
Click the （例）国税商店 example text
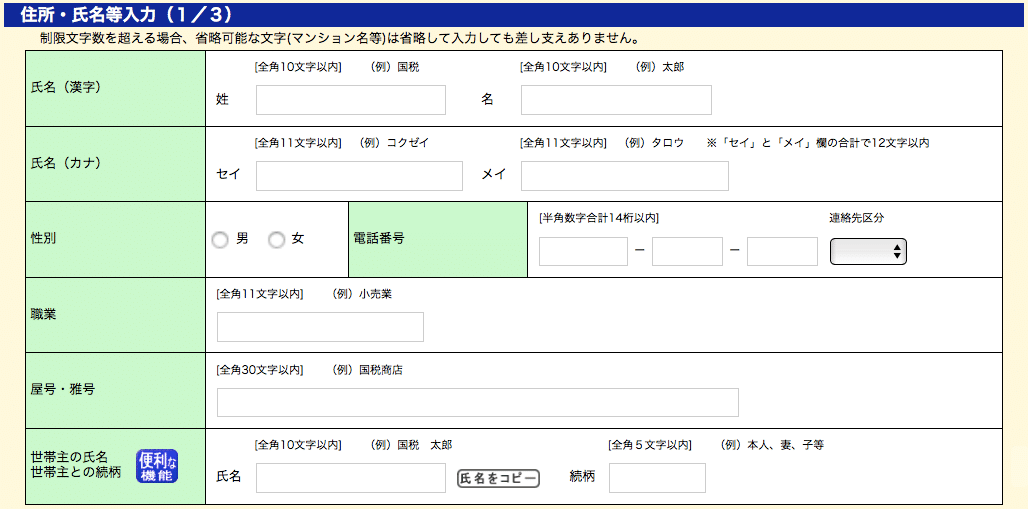[367, 370]
